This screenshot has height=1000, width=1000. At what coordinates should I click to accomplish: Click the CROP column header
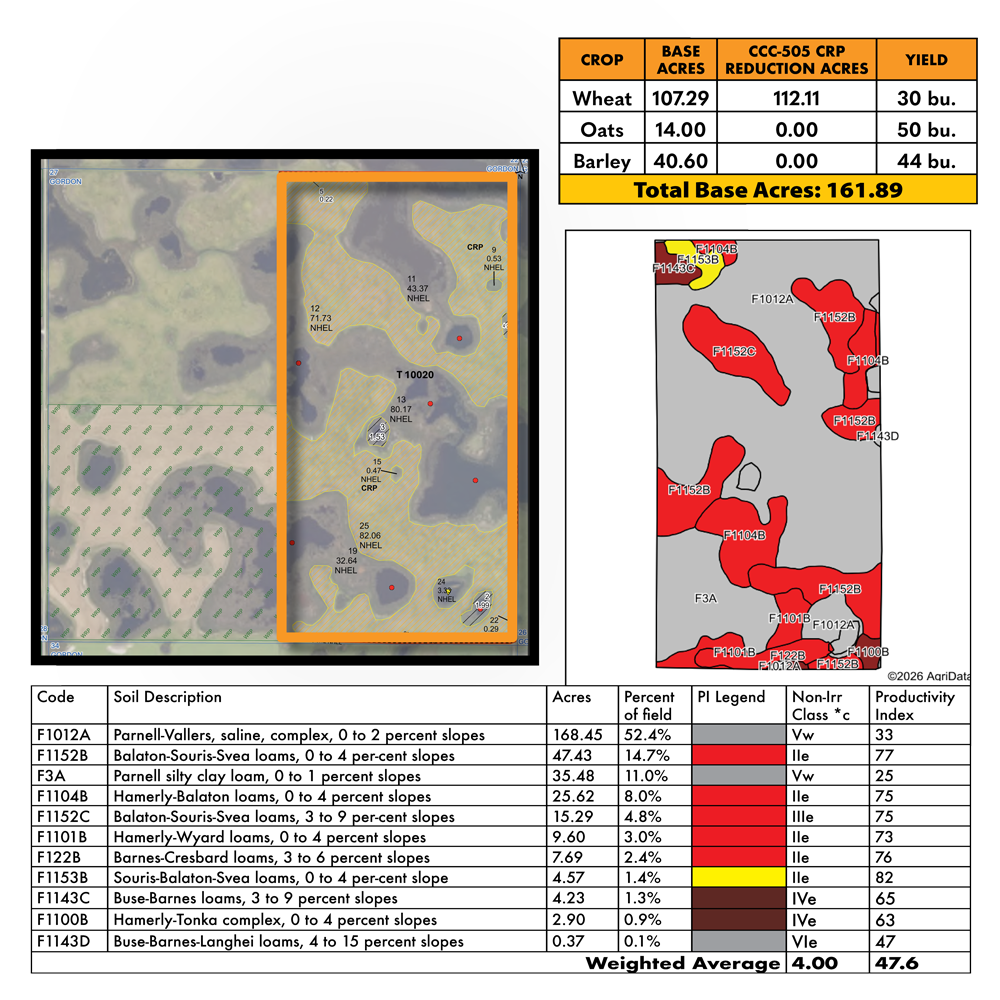coord(601,59)
